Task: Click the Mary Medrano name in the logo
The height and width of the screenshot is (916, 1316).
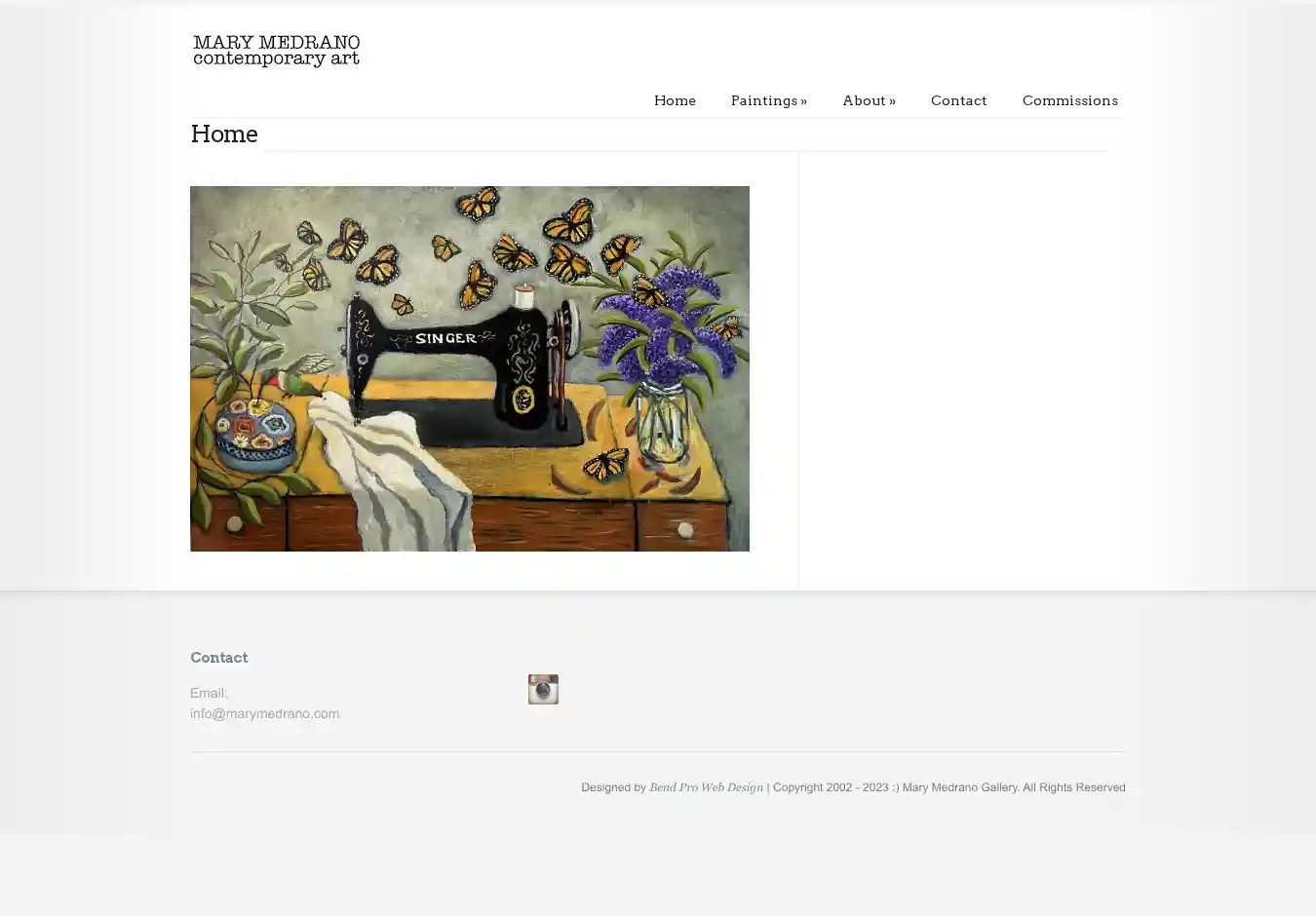Action: (276, 43)
